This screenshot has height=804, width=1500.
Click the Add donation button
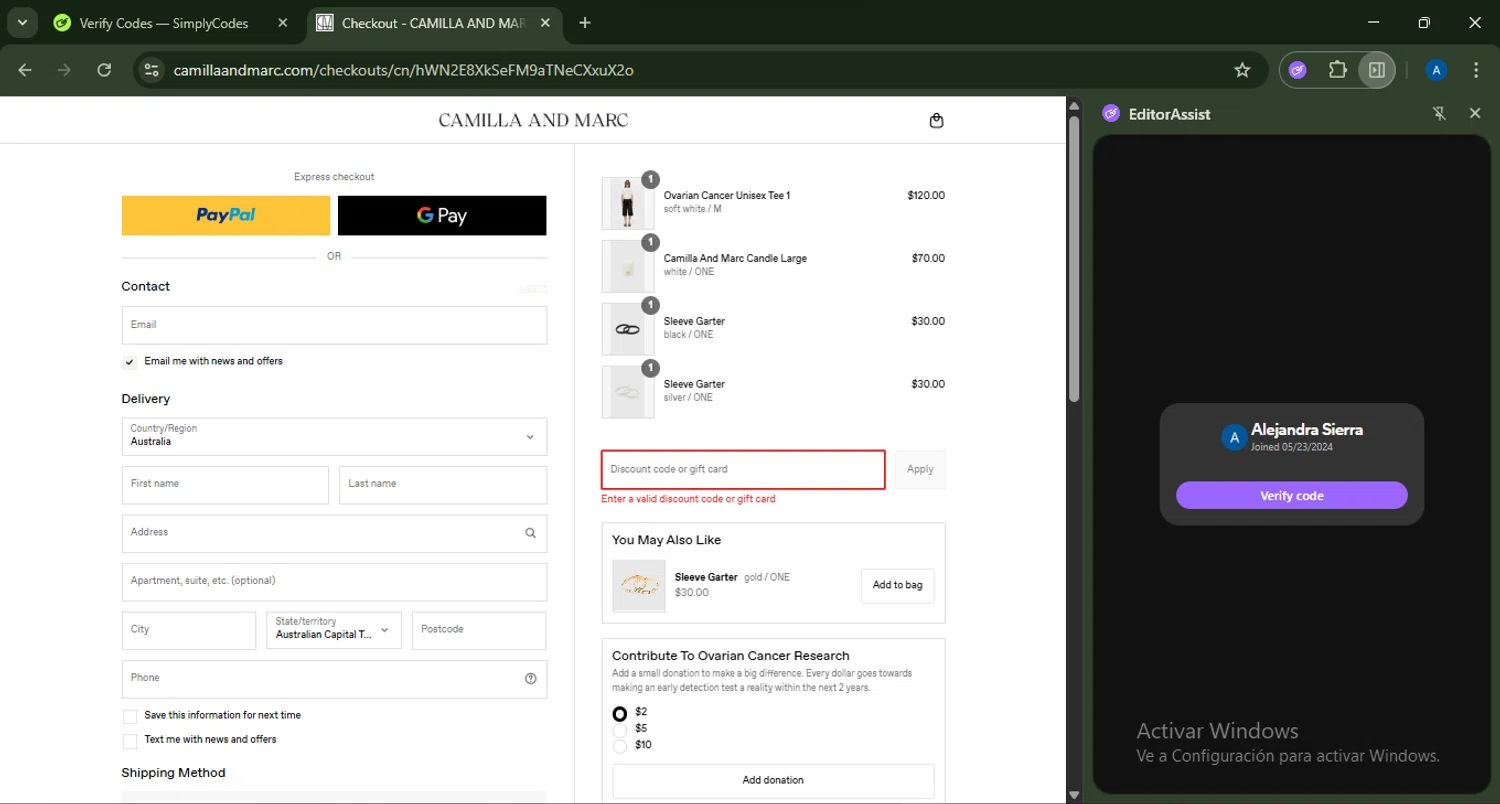[x=773, y=781]
